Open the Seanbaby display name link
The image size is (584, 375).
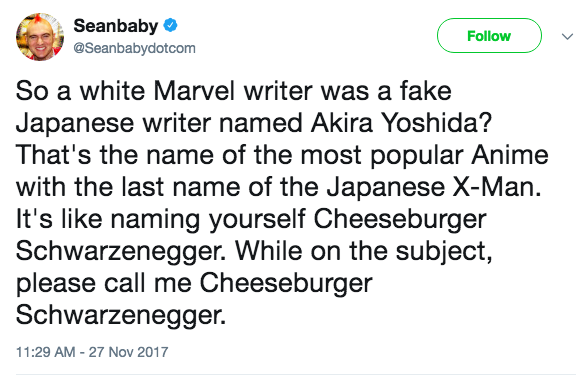point(116,26)
